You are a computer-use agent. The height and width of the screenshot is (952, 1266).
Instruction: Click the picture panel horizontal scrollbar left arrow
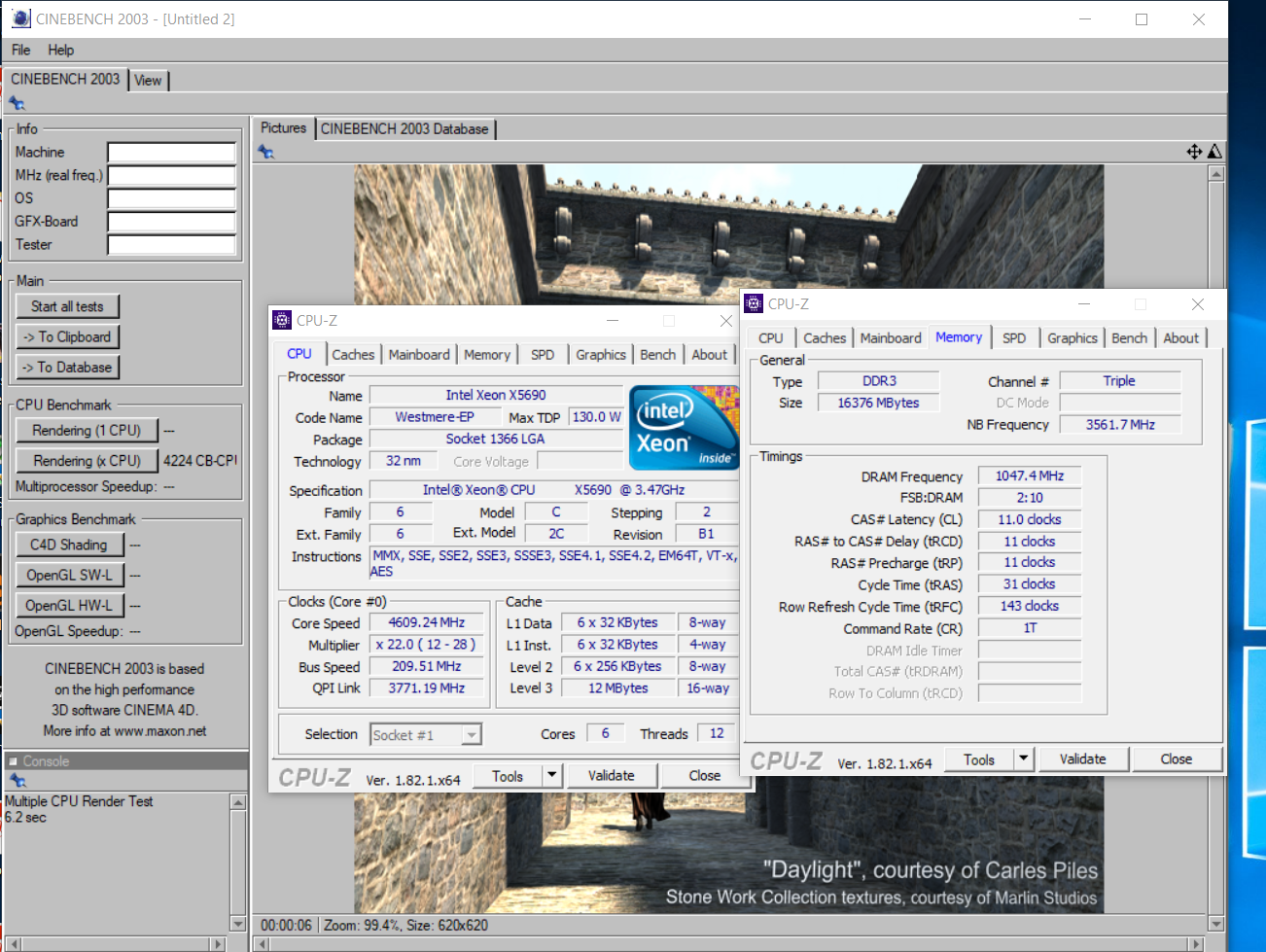[262, 943]
